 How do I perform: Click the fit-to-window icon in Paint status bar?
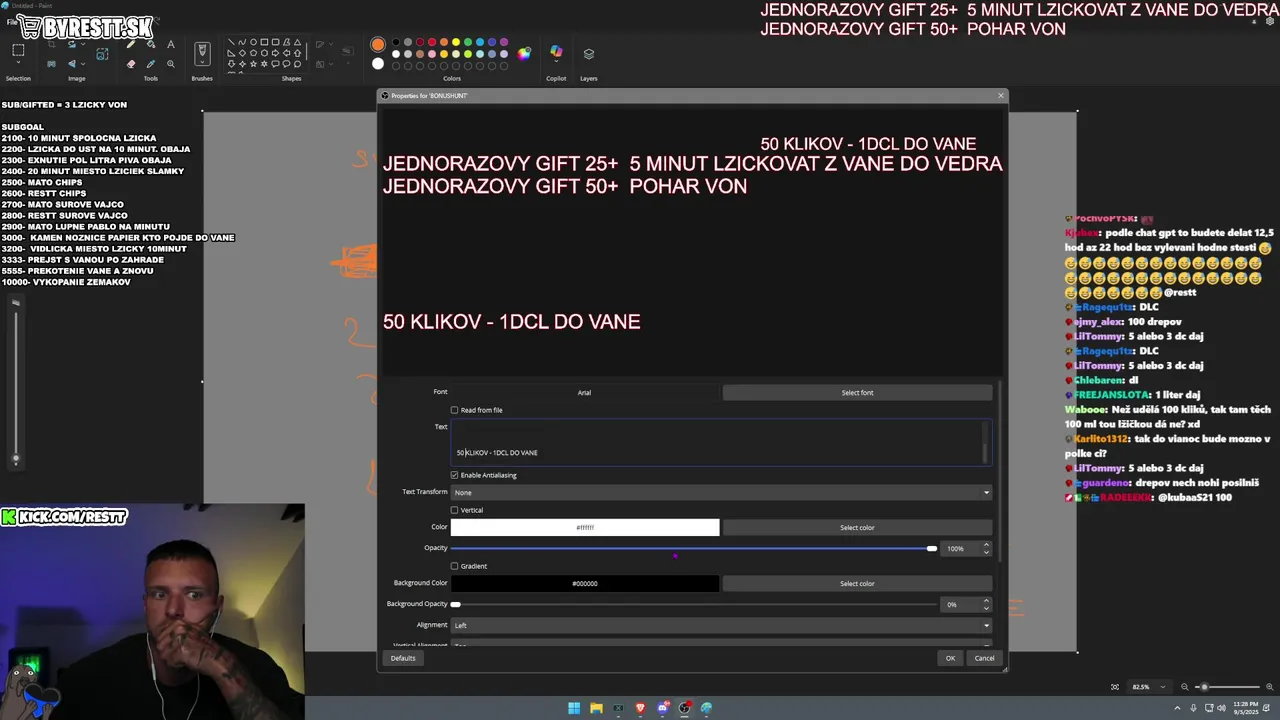pos(1115,687)
